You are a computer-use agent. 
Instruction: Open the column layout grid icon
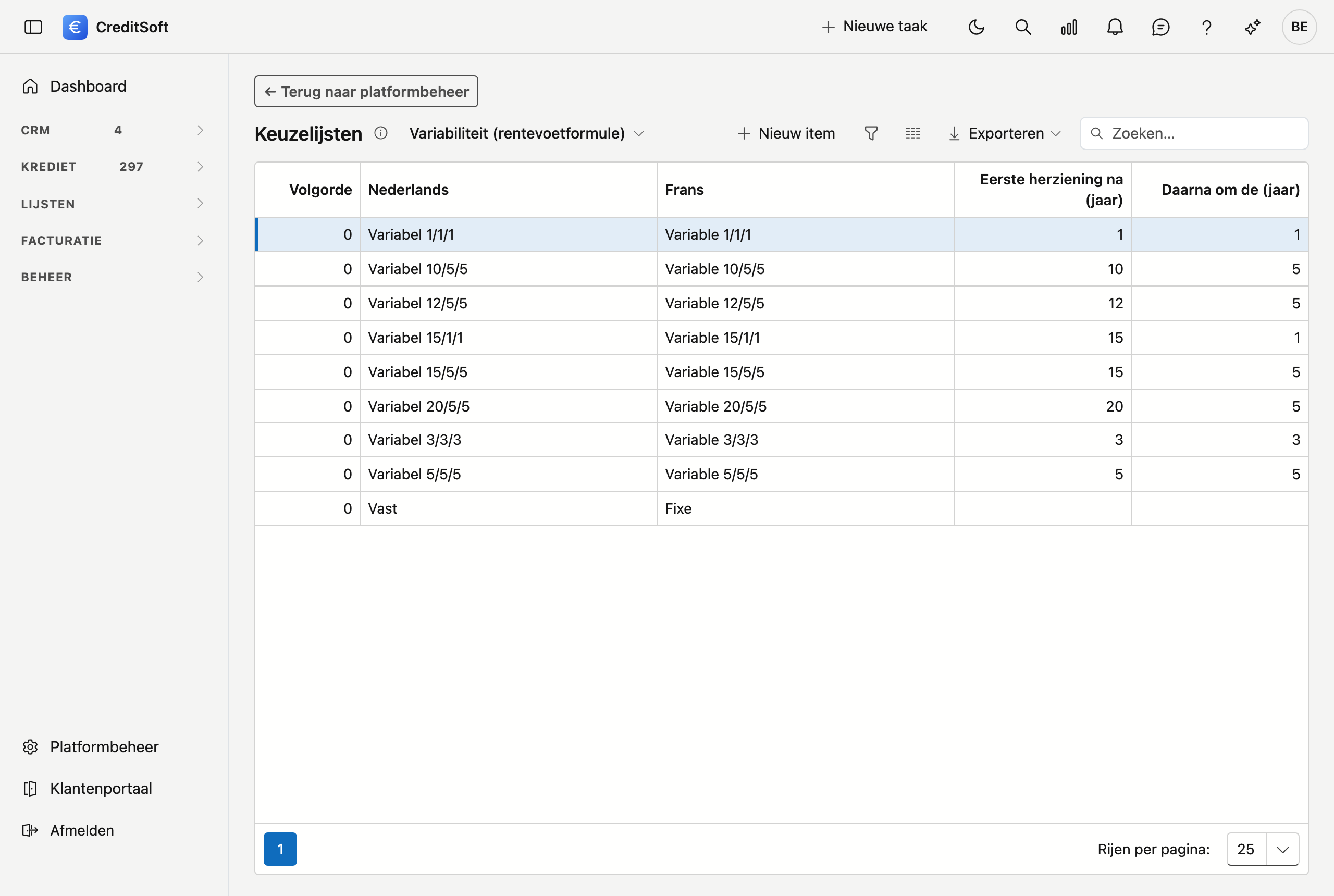point(913,133)
